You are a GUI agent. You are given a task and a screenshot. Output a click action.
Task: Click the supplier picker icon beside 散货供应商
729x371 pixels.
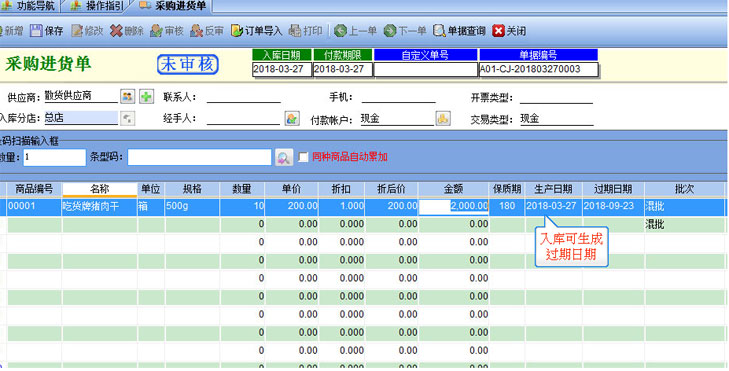(x=127, y=97)
